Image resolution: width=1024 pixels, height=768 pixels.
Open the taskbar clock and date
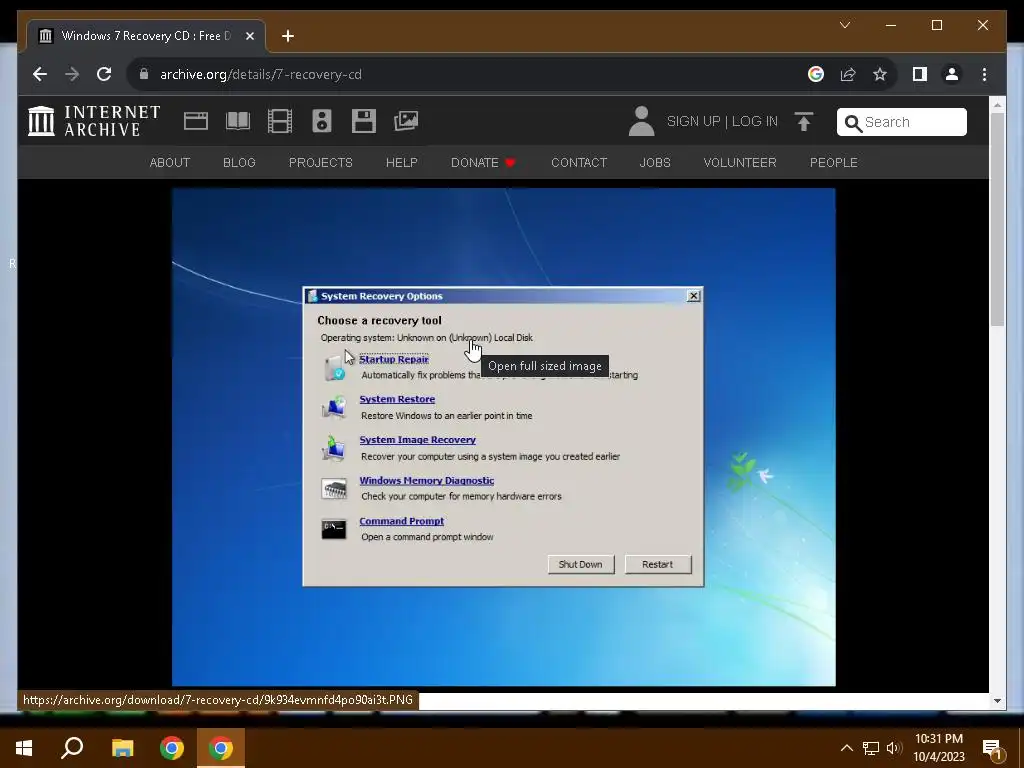coord(938,748)
